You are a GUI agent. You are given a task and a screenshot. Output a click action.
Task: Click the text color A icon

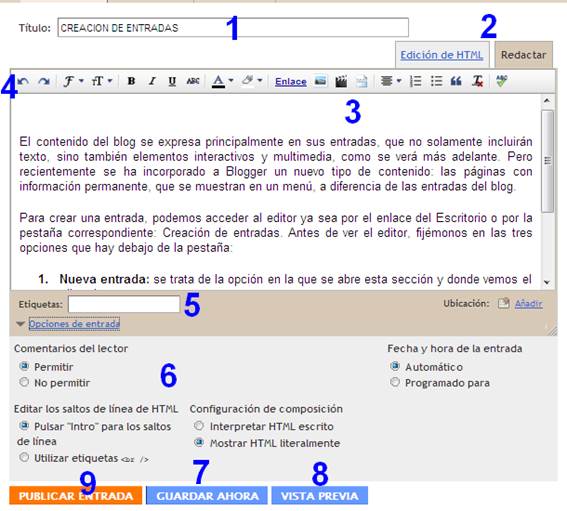(x=218, y=81)
